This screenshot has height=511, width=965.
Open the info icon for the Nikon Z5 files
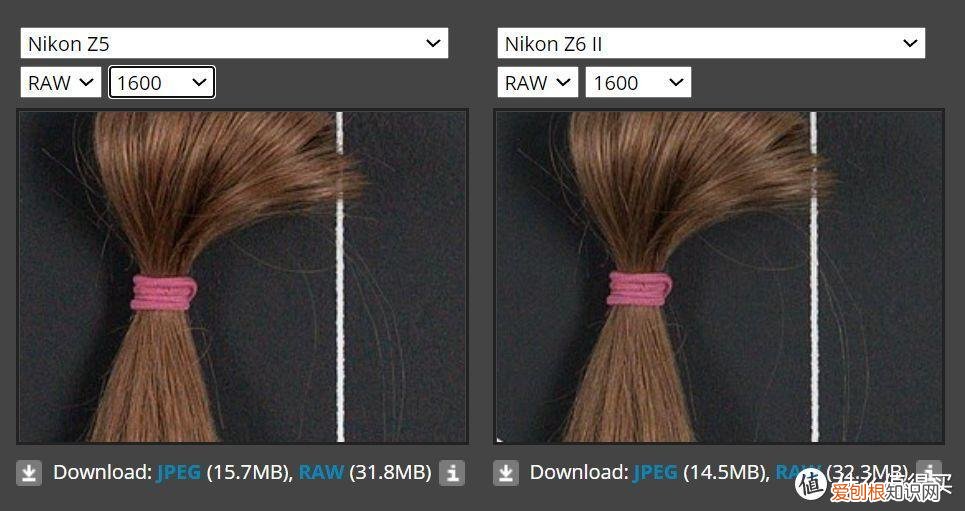pos(452,473)
